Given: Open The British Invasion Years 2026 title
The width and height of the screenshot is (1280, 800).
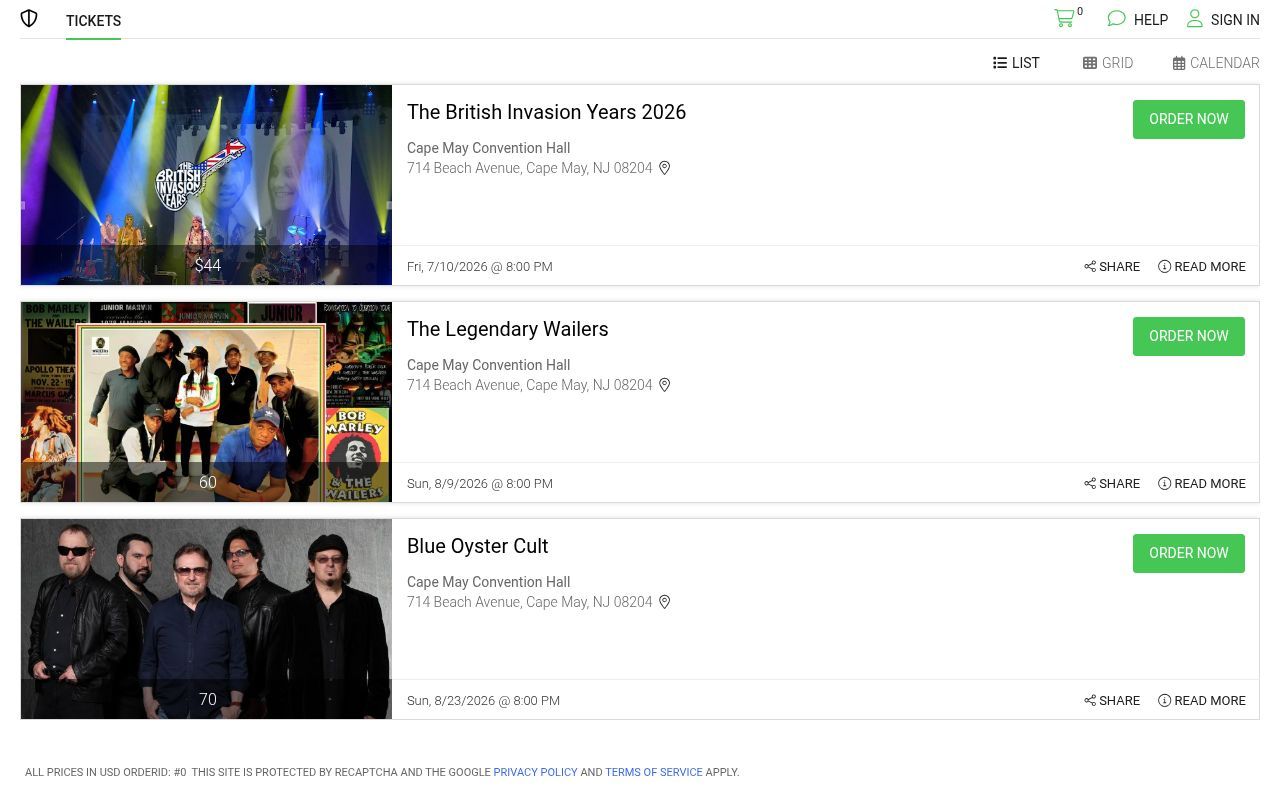Looking at the screenshot, I should (546, 112).
